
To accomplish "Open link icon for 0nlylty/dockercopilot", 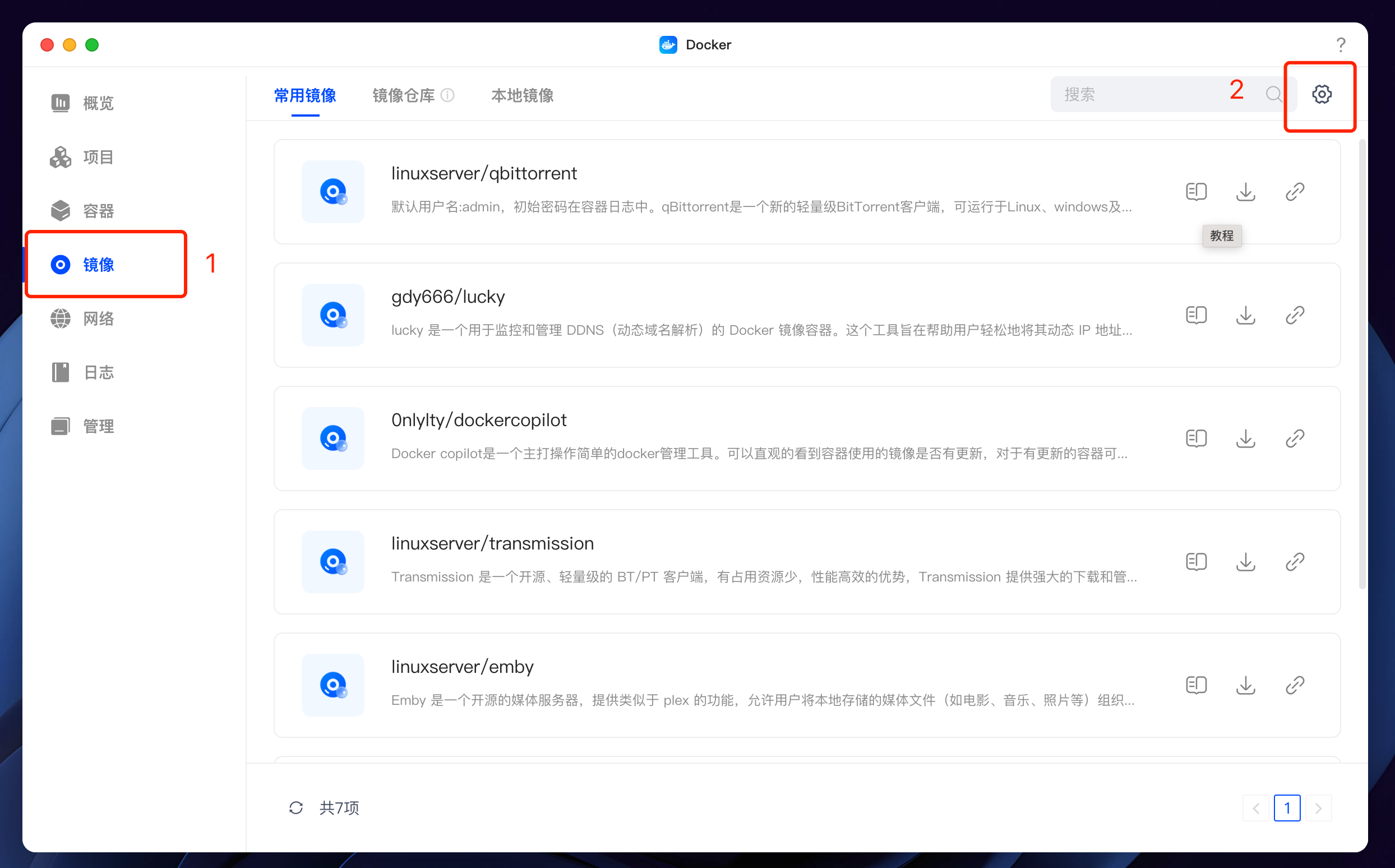I will tap(1295, 438).
